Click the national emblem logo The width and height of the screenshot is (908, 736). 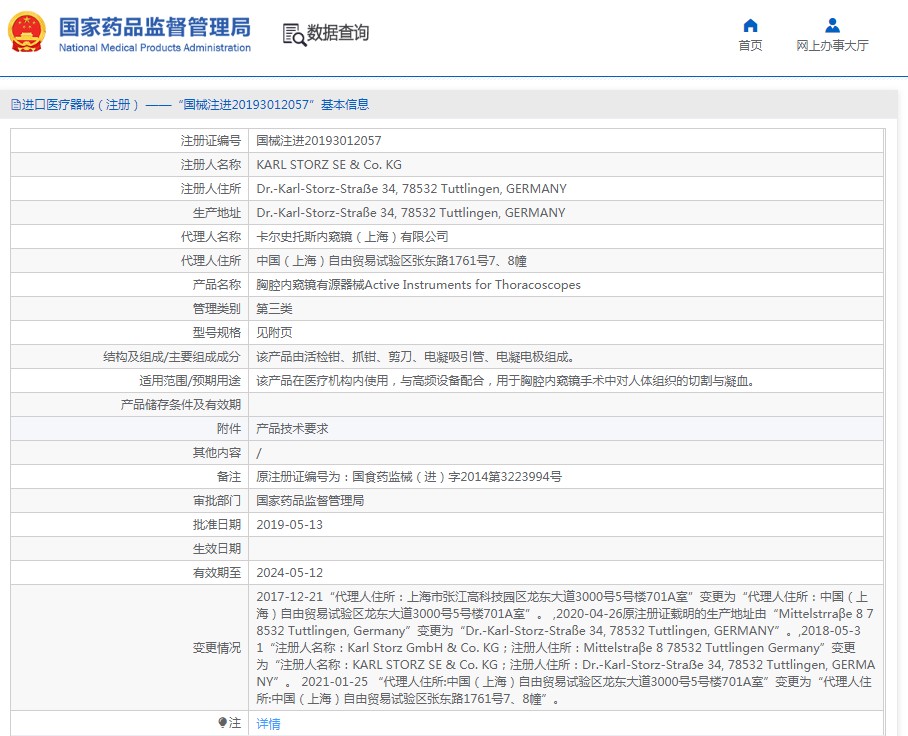point(27,32)
